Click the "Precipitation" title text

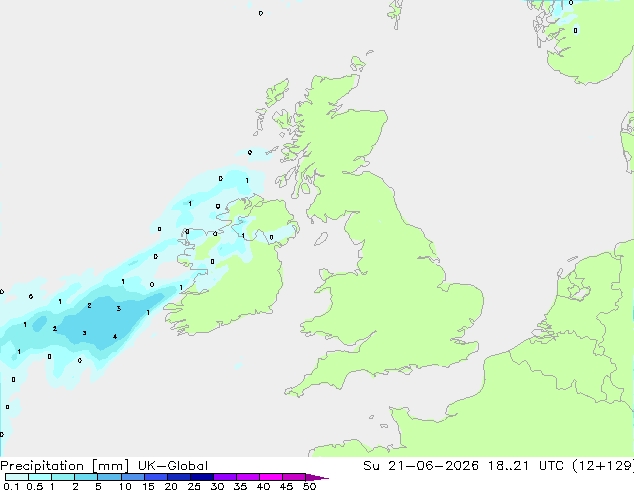pyautogui.click(x=42, y=466)
